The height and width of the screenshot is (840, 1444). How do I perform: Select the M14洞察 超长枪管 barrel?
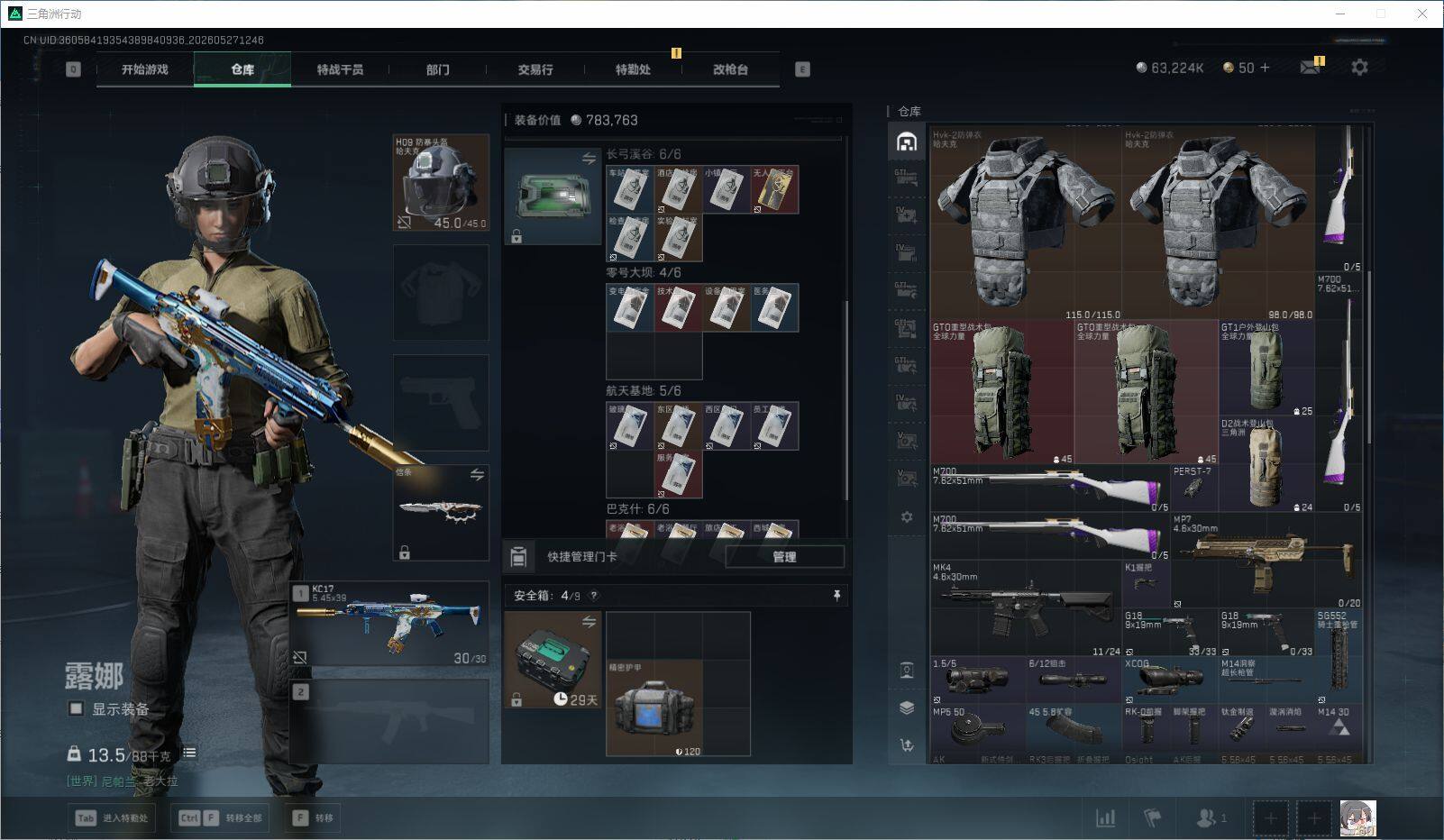pos(1266,681)
